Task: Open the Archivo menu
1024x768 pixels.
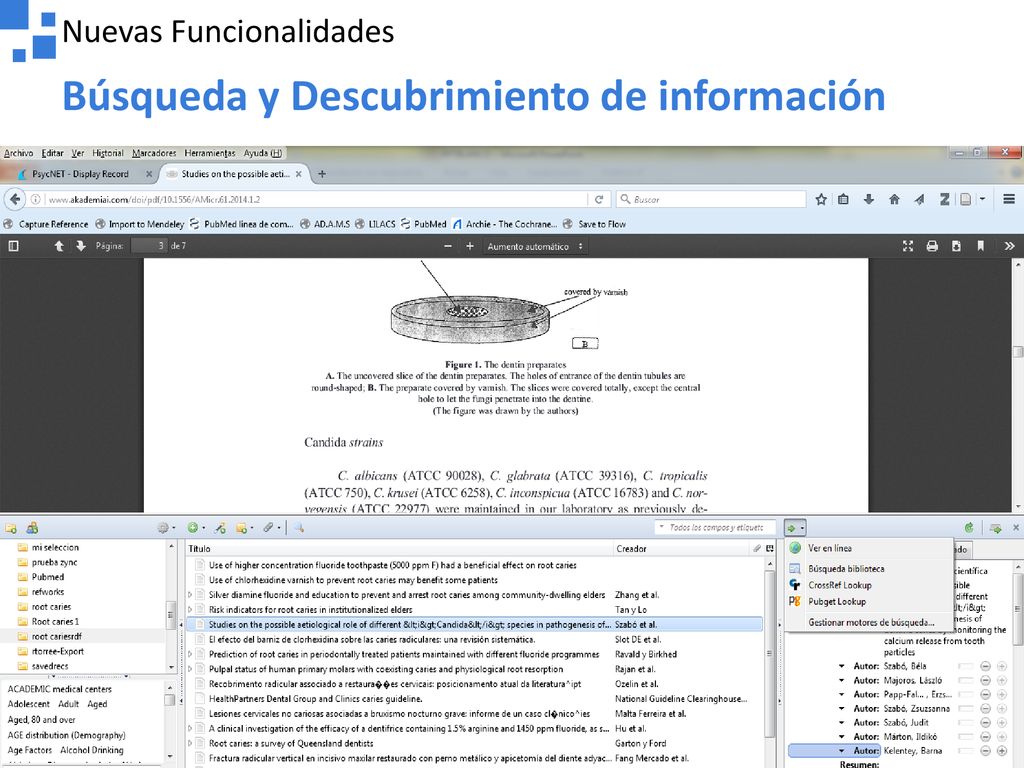Action: tap(18, 153)
